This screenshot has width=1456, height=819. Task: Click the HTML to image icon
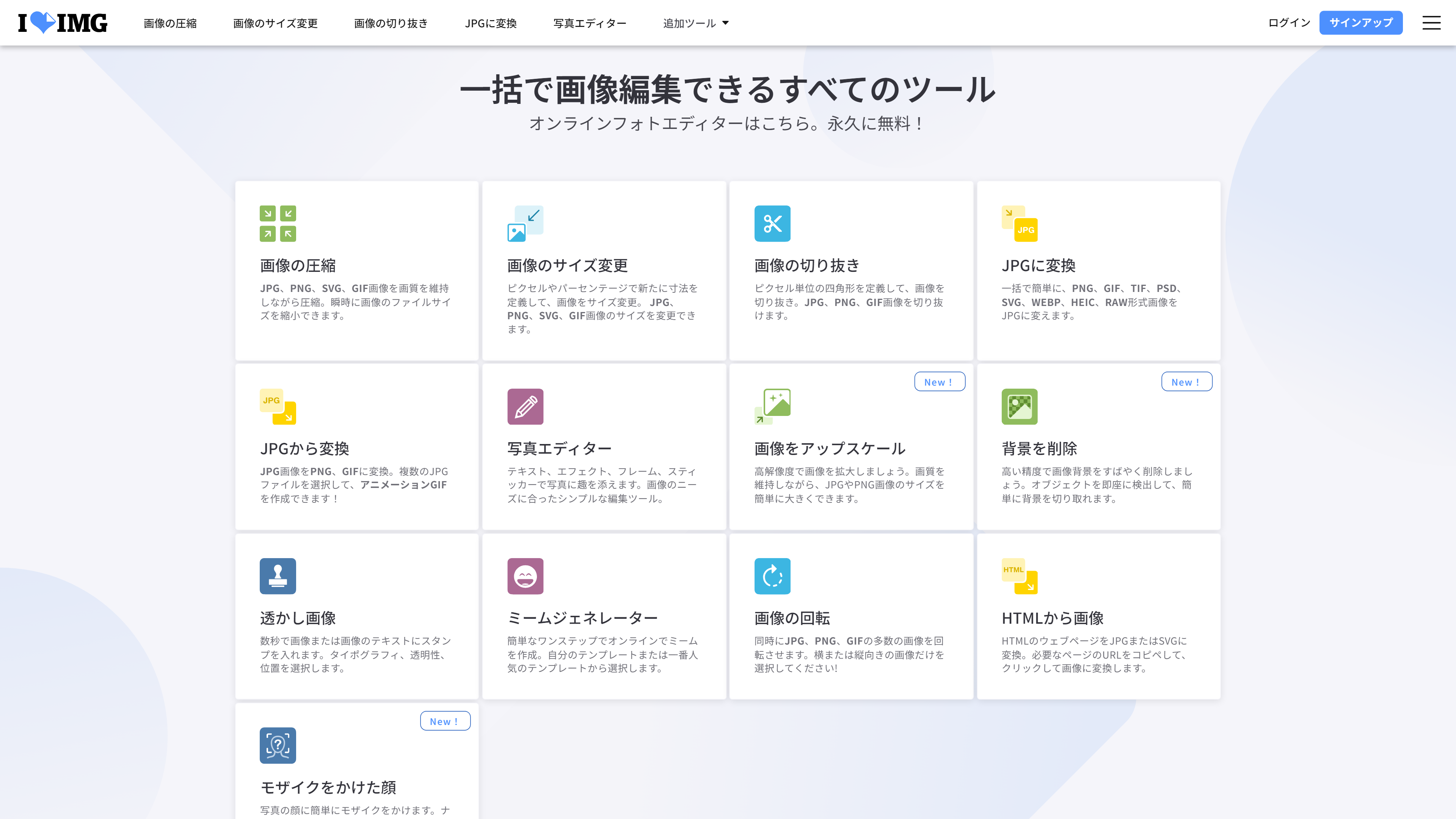point(1019,576)
